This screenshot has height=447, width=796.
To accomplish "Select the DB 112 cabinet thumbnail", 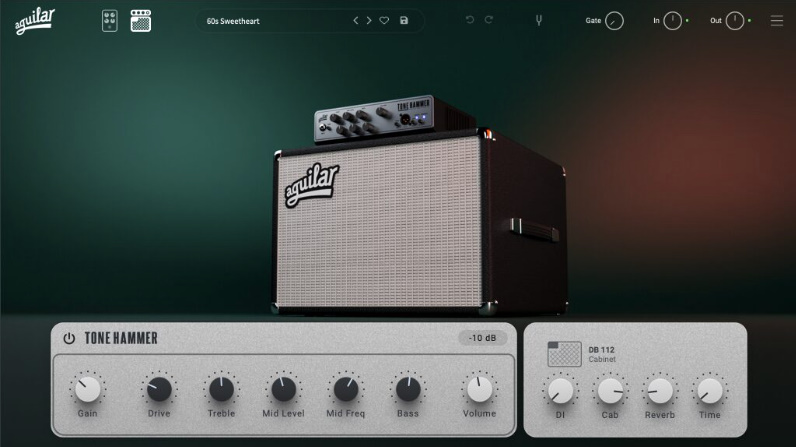I will (564, 354).
